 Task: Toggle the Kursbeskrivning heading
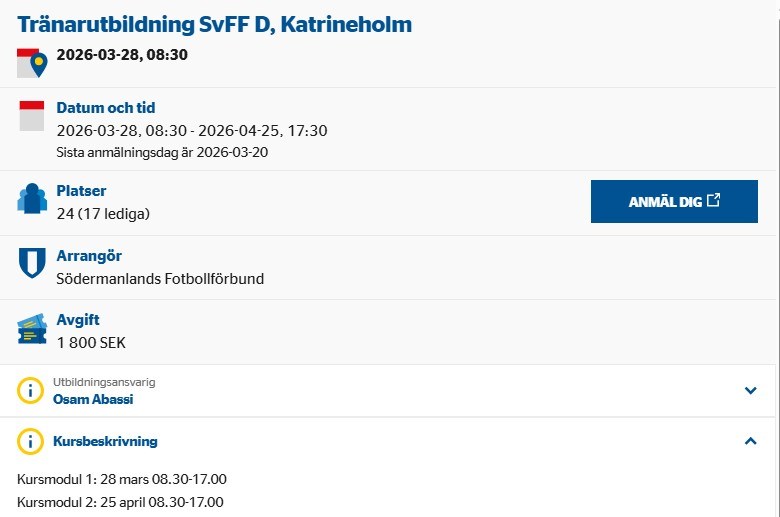tap(105, 441)
